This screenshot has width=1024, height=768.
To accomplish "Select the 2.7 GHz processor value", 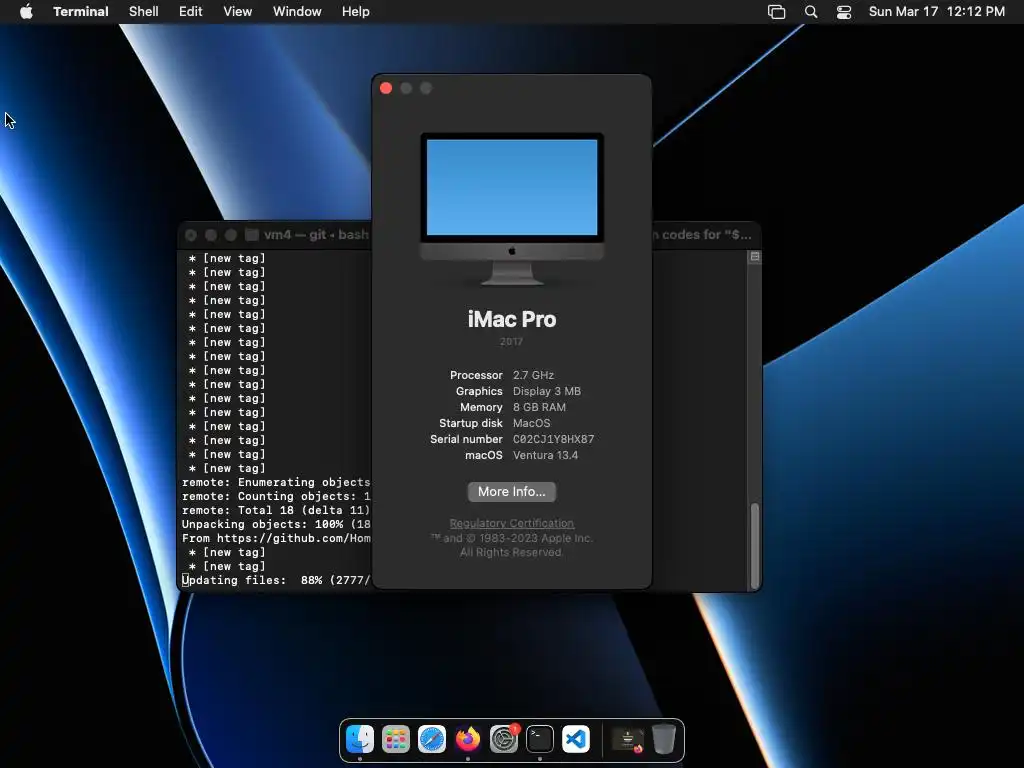I will click(x=533, y=375).
